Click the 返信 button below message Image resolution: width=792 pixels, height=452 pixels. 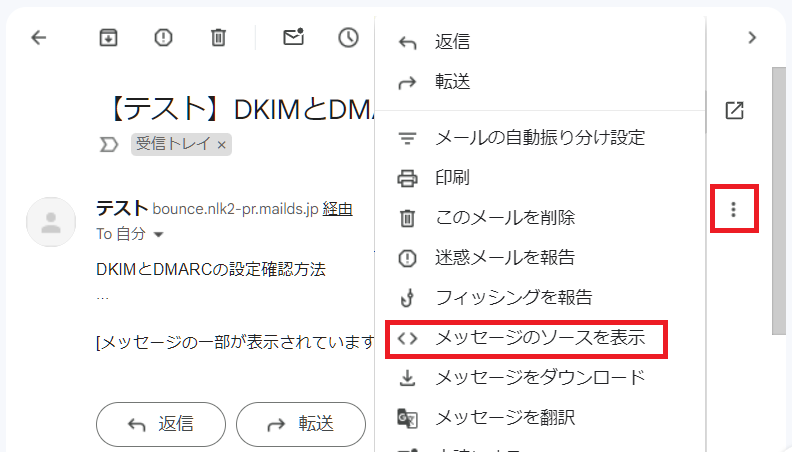coord(161,424)
